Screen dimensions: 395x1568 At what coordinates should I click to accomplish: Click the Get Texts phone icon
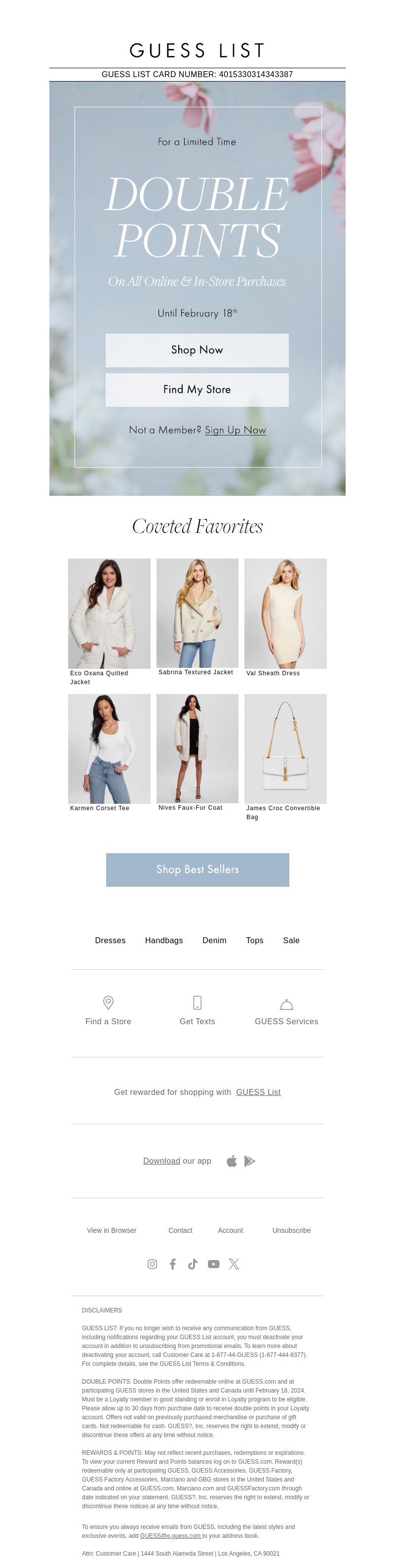coord(197,1002)
